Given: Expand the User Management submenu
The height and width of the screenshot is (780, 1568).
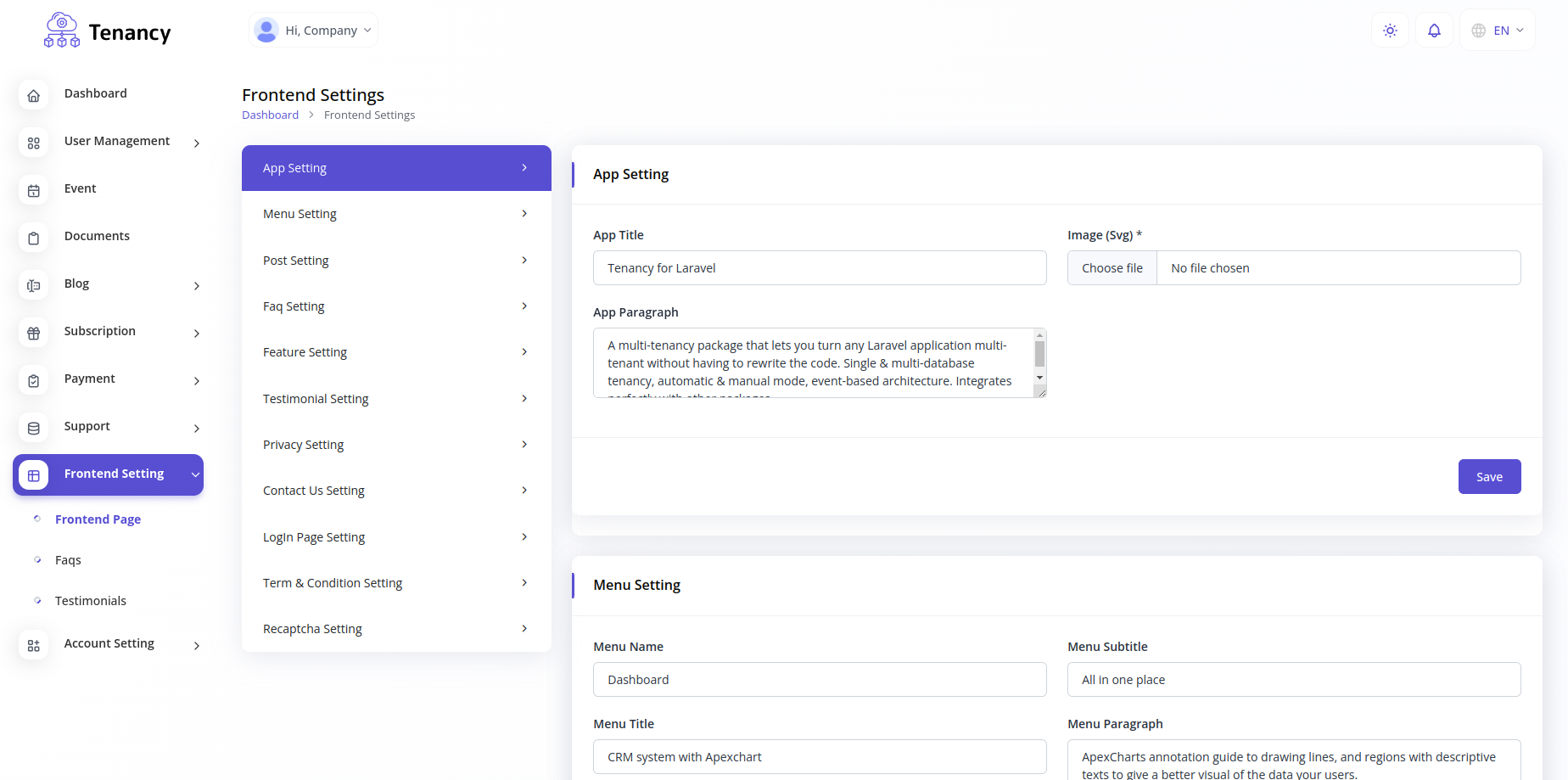Looking at the screenshot, I should click(x=197, y=143).
